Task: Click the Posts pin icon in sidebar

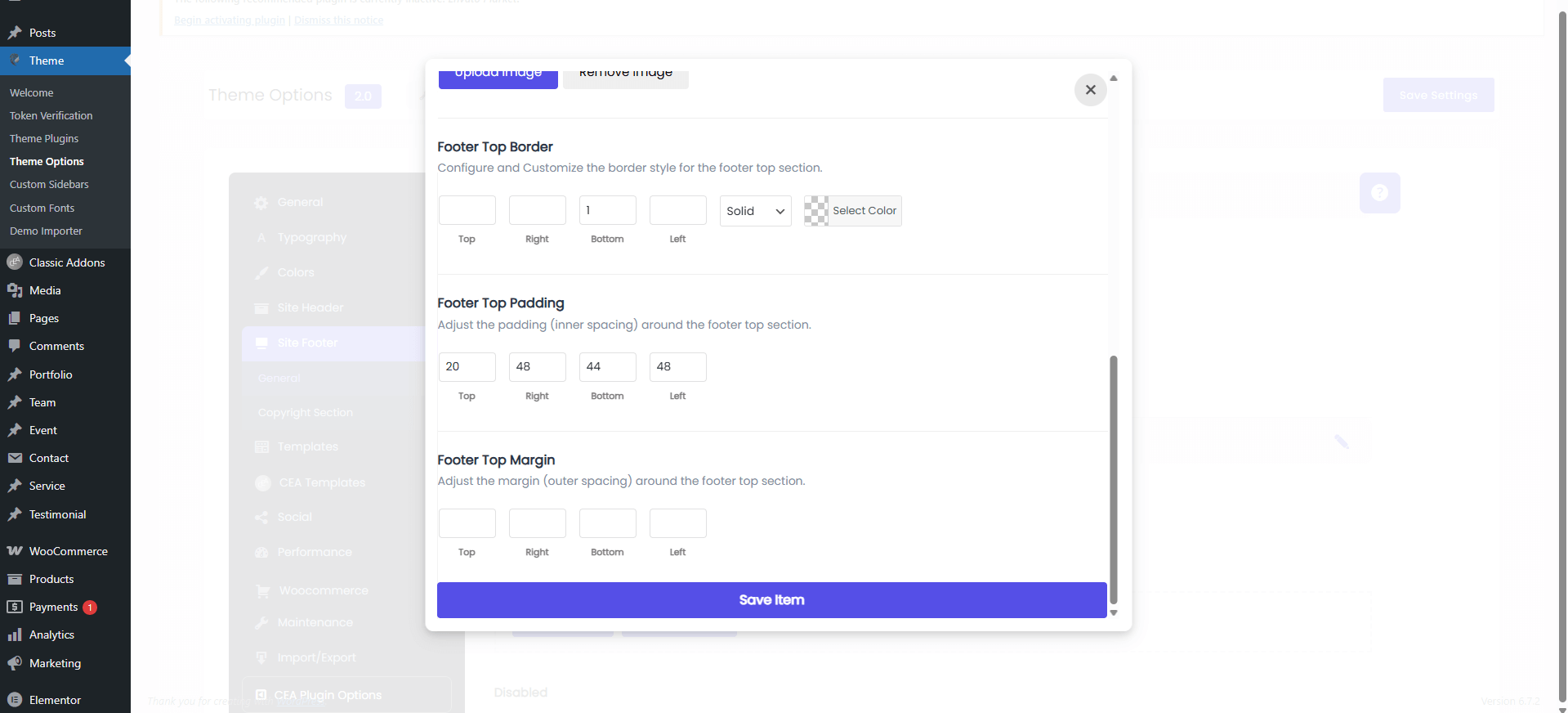Action: coord(15,33)
